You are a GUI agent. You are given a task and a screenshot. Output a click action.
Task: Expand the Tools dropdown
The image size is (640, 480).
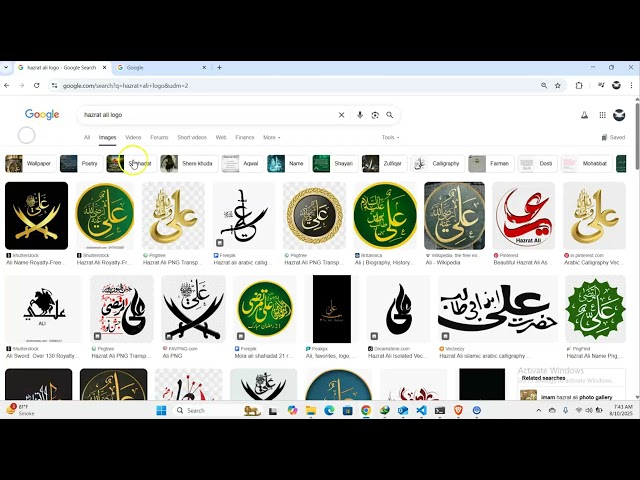click(390, 138)
